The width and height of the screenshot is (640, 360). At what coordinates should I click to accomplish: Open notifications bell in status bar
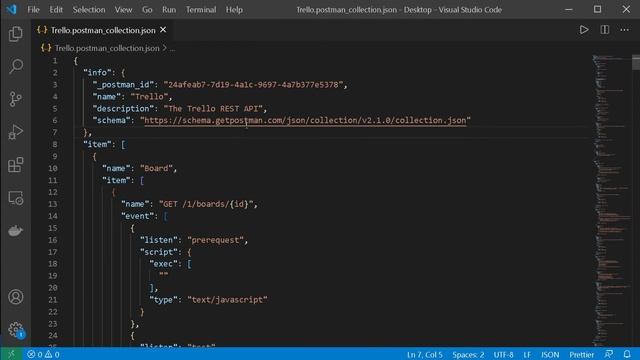click(627, 354)
